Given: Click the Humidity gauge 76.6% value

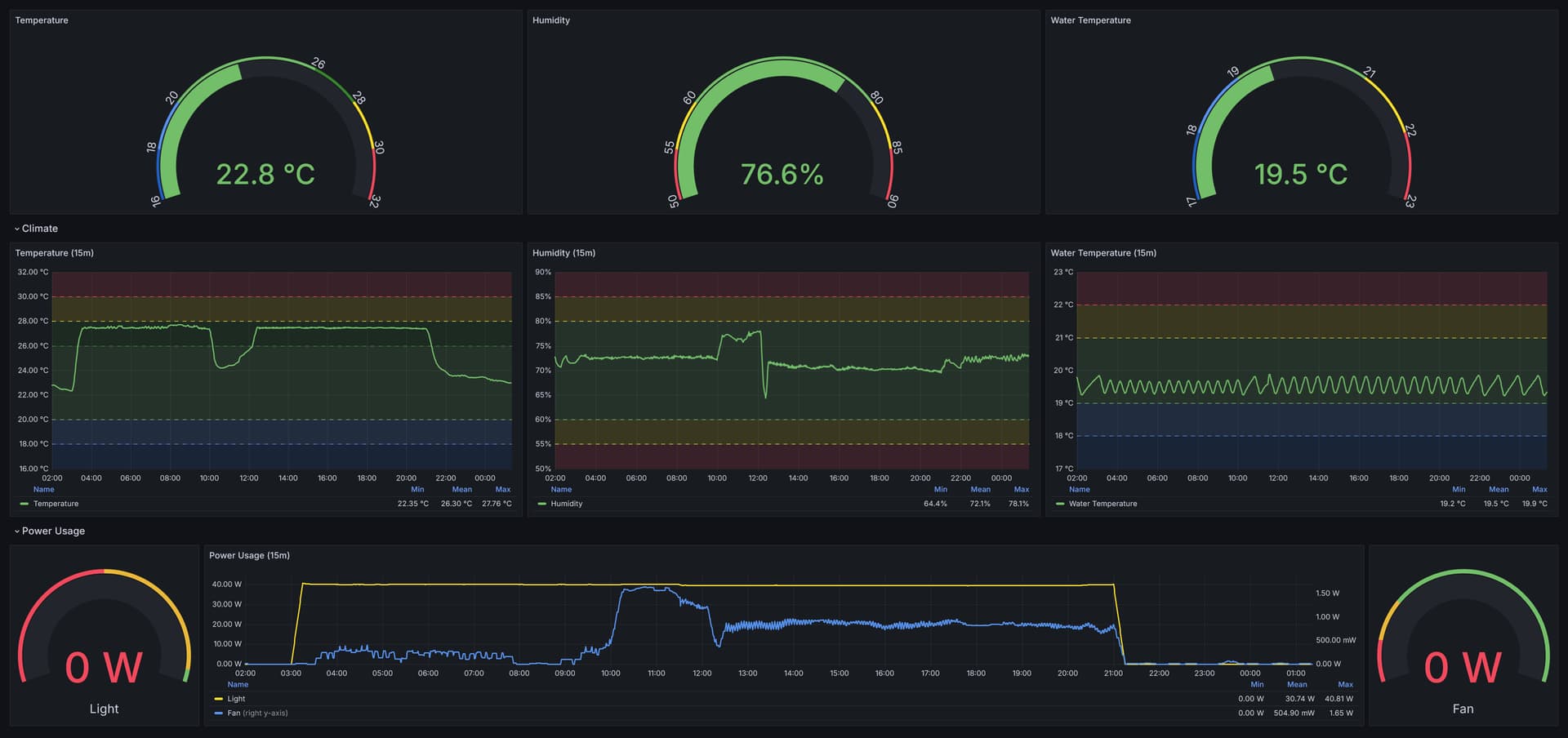Looking at the screenshot, I should tap(782, 174).
